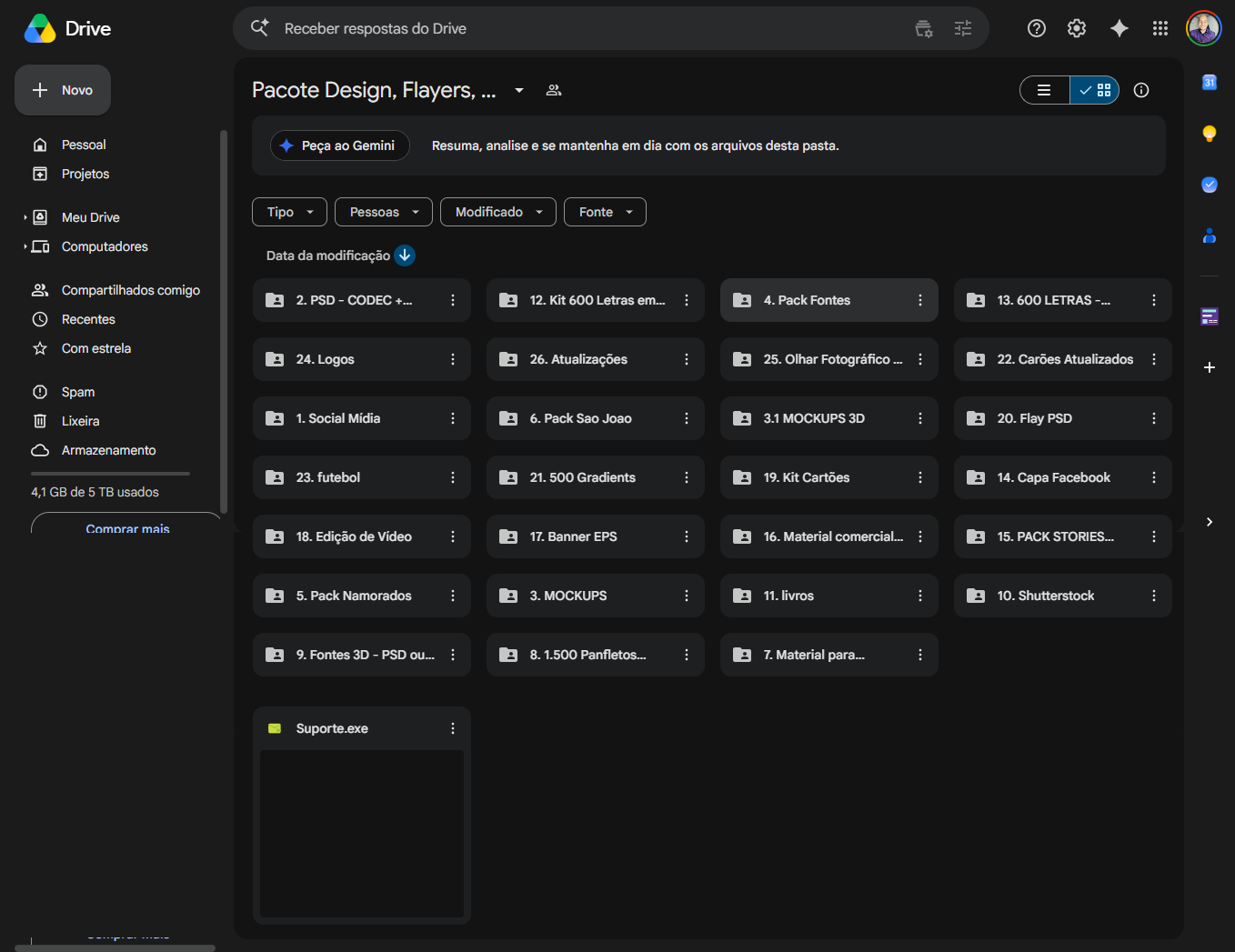Open the Google account avatar
Viewport: 1235px width, 952px height.
(1203, 28)
